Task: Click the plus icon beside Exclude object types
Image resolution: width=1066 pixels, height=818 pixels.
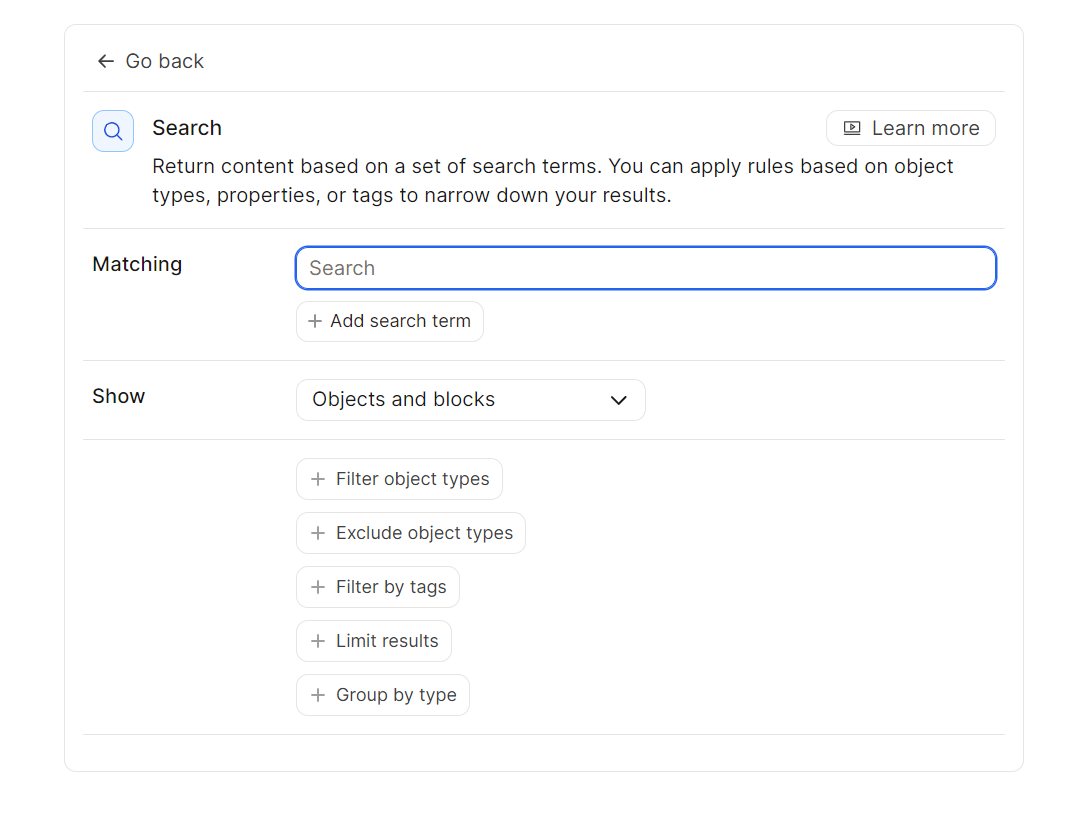Action: [318, 533]
